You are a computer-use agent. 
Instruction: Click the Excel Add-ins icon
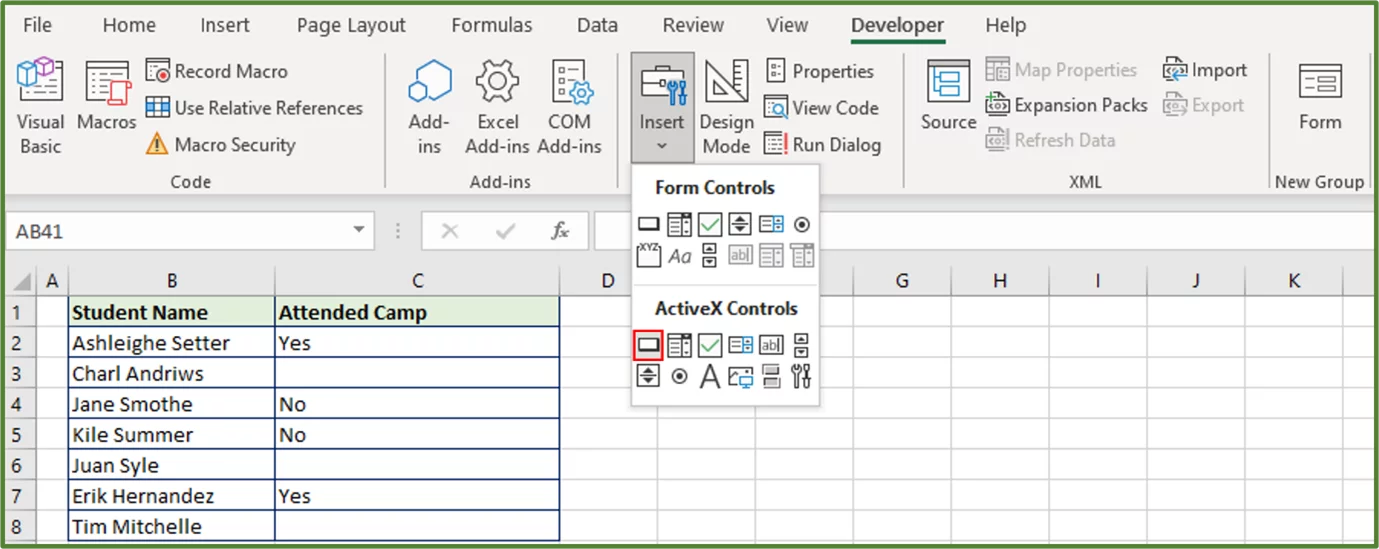tap(497, 106)
